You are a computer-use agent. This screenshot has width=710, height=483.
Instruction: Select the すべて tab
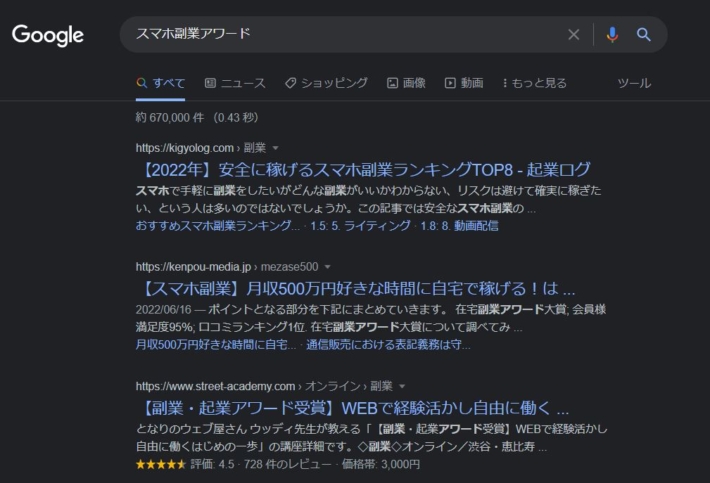(x=160, y=83)
